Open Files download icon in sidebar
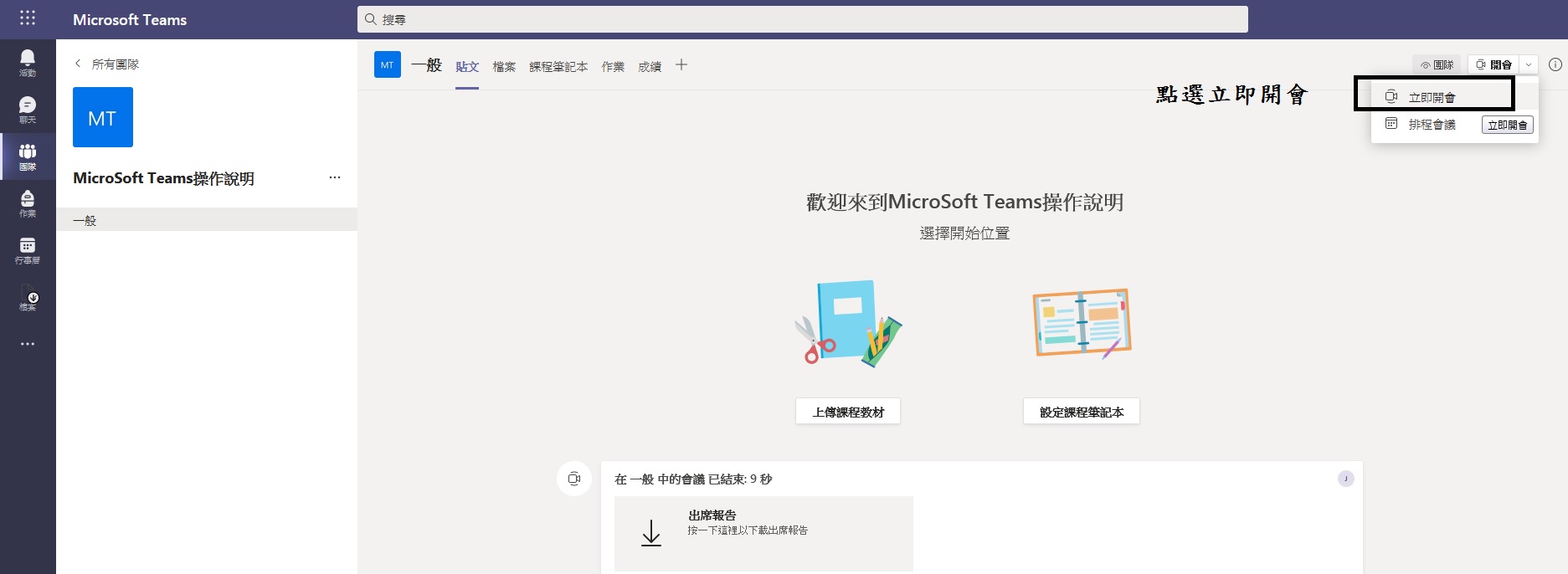 coord(28,296)
